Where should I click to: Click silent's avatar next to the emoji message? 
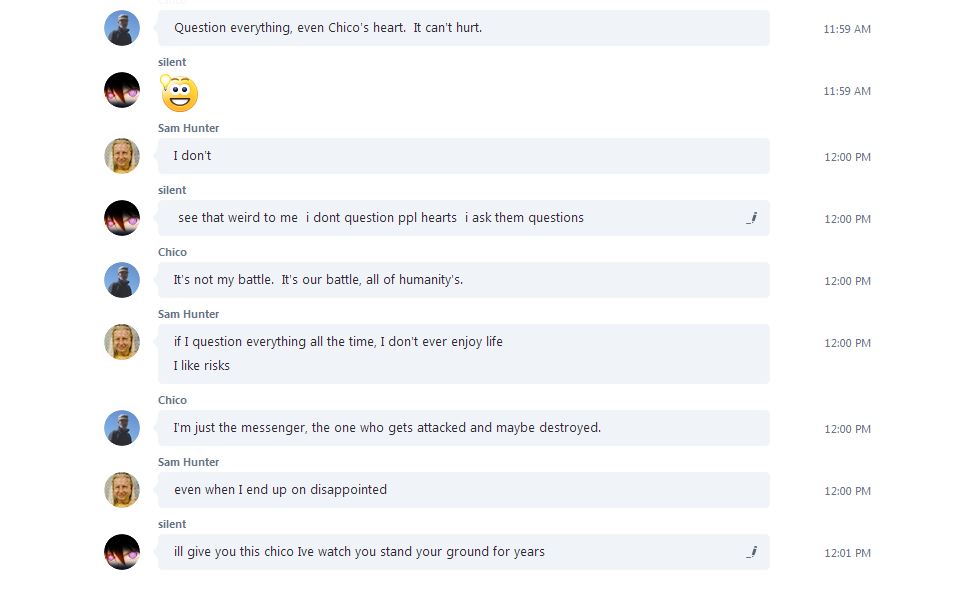tap(122, 90)
